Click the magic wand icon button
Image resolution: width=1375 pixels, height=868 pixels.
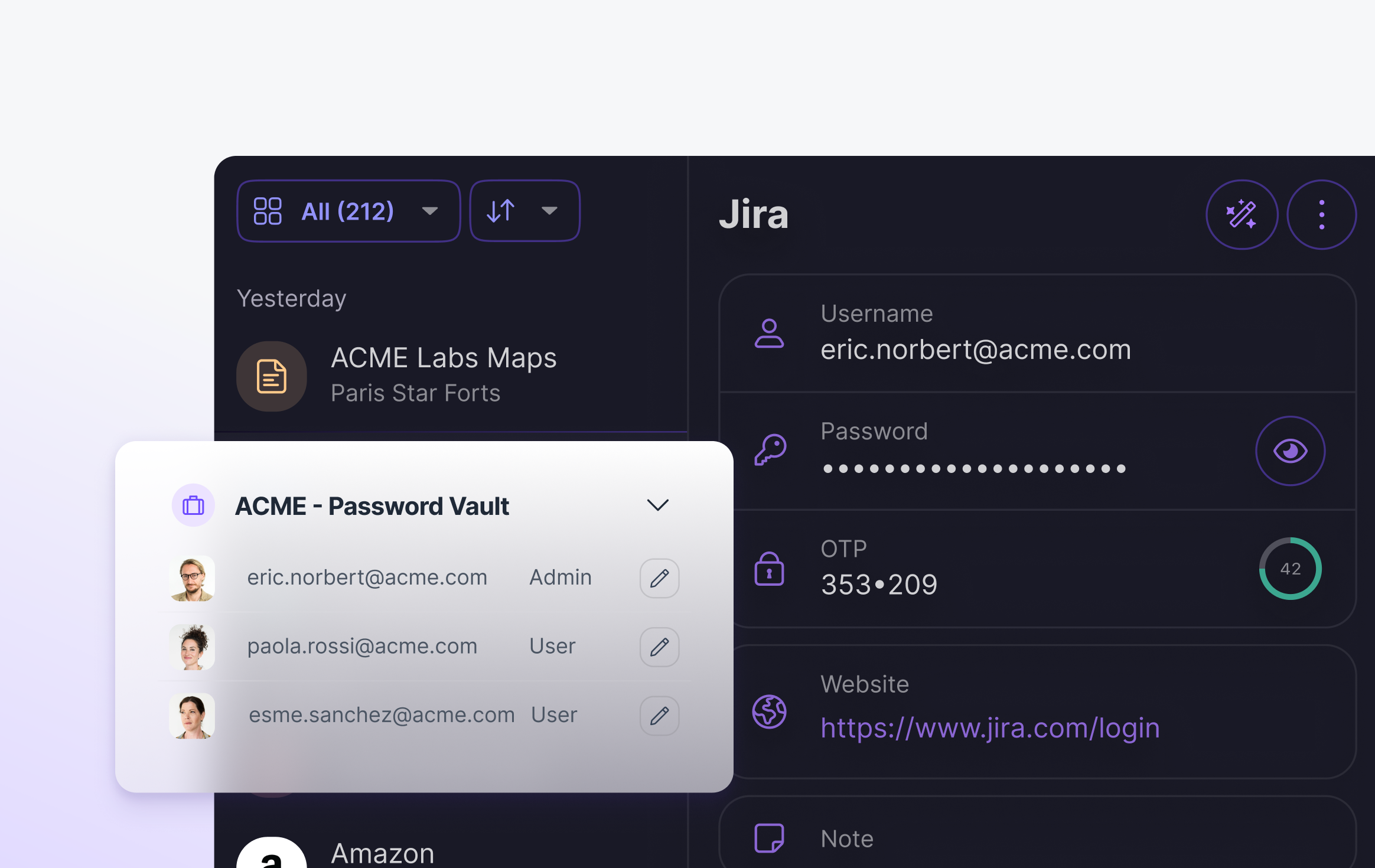(1241, 214)
